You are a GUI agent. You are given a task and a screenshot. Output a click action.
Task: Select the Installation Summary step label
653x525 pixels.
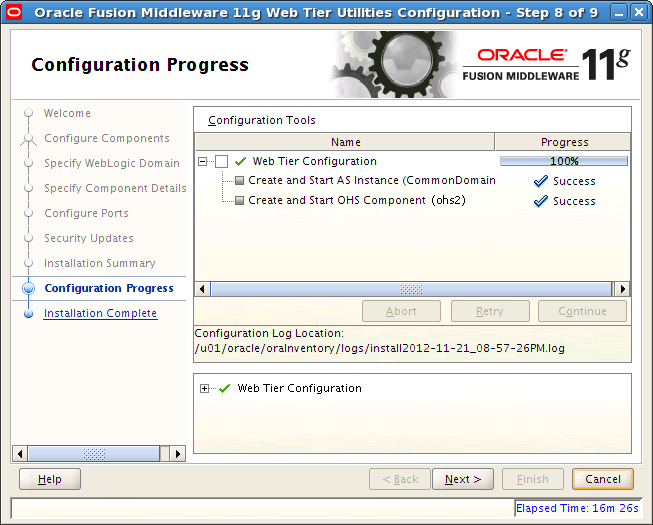(x=100, y=263)
